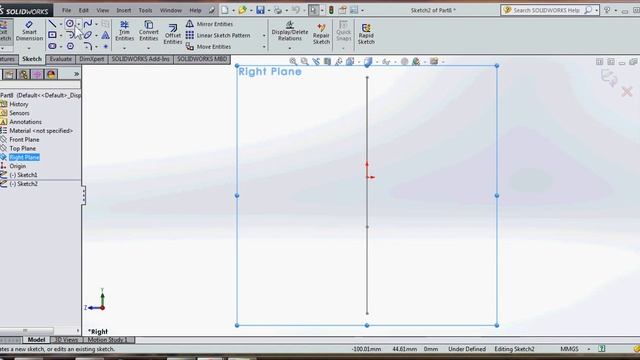Click the Smart Dimension tool
The height and width of the screenshot is (360, 640).
29,31
